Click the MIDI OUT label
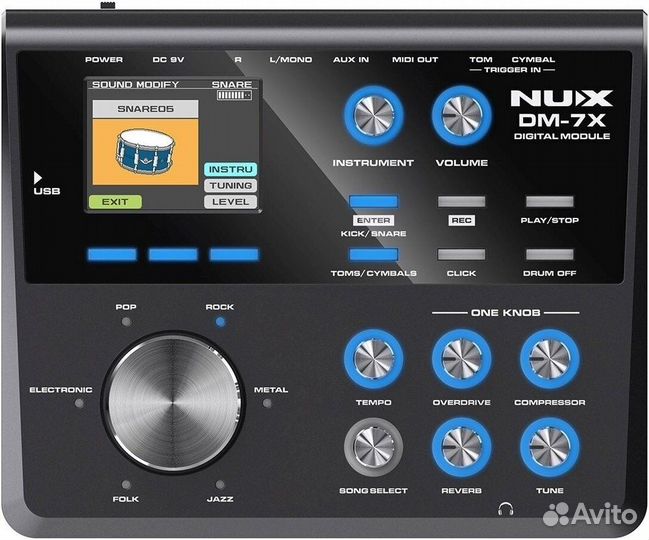 (x=415, y=60)
